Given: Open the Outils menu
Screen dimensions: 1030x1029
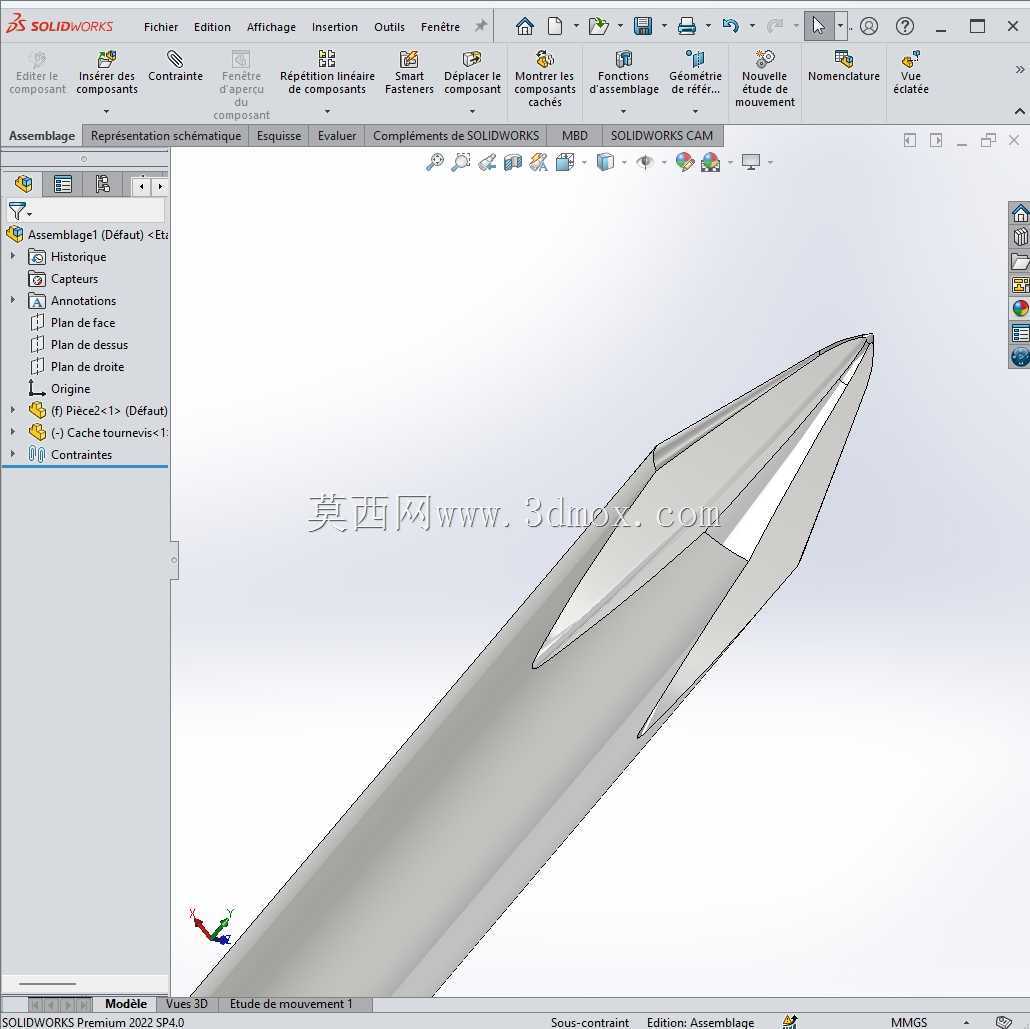Looking at the screenshot, I should pyautogui.click(x=389, y=27).
